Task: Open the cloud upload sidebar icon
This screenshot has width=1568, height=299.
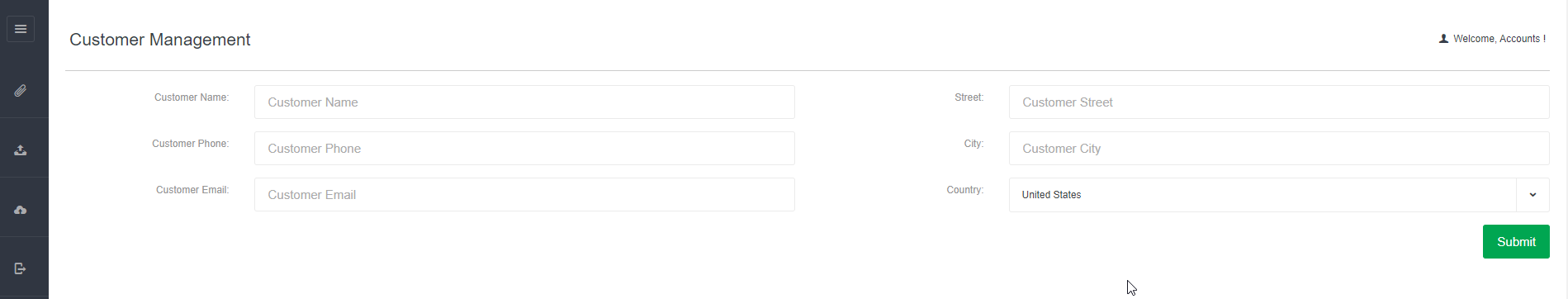Action: pos(21,210)
